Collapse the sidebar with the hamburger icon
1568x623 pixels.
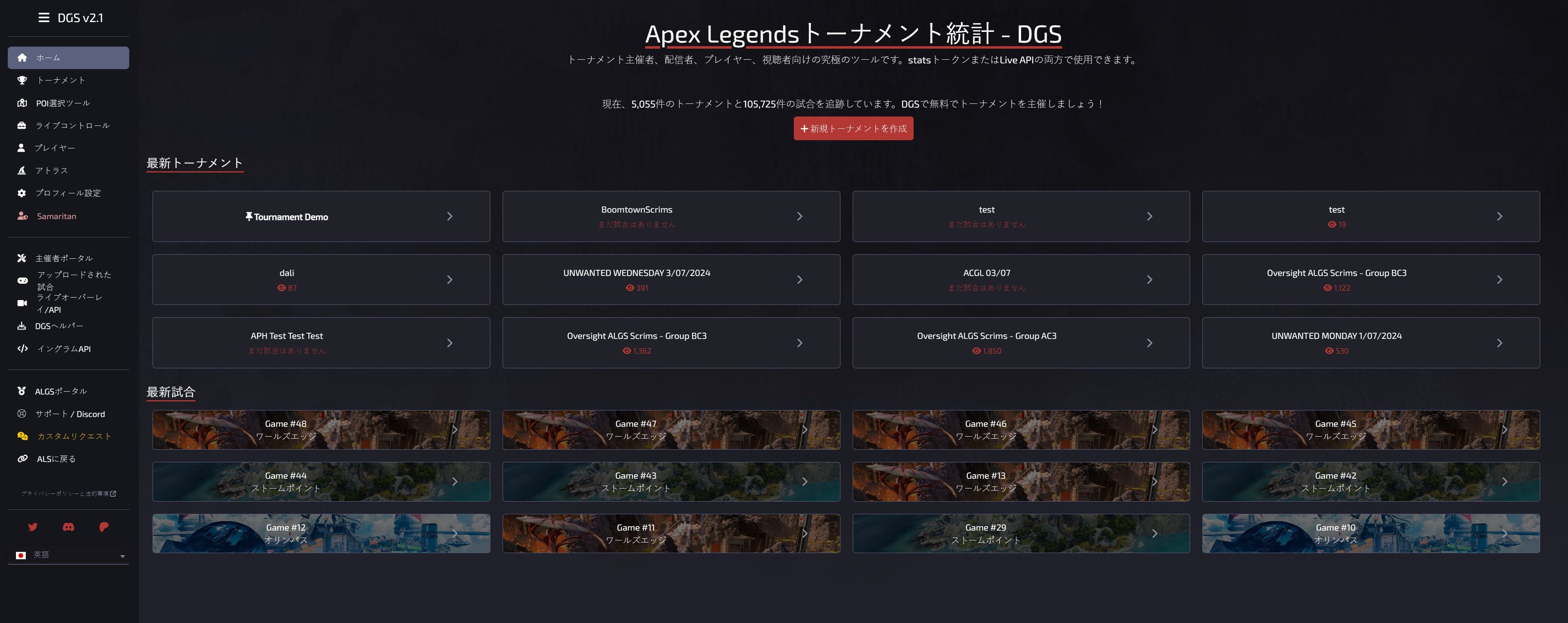click(x=44, y=18)
